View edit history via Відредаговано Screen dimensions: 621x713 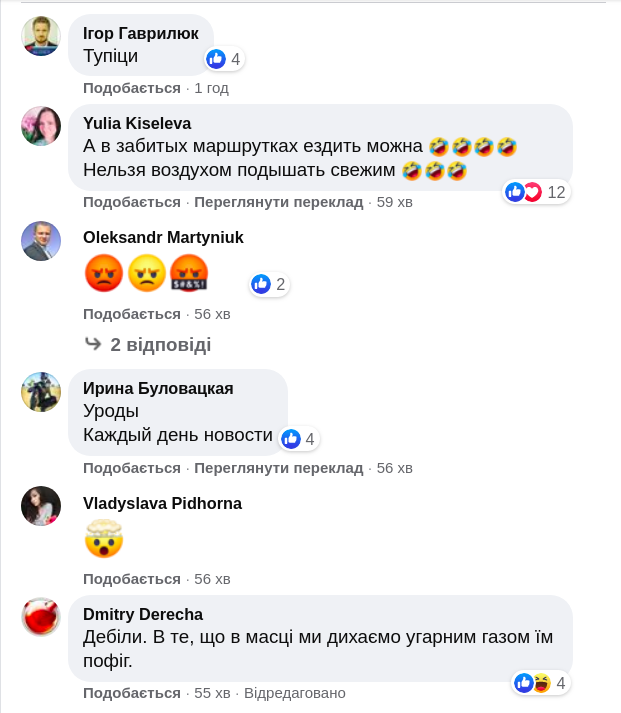coord(295,693)
